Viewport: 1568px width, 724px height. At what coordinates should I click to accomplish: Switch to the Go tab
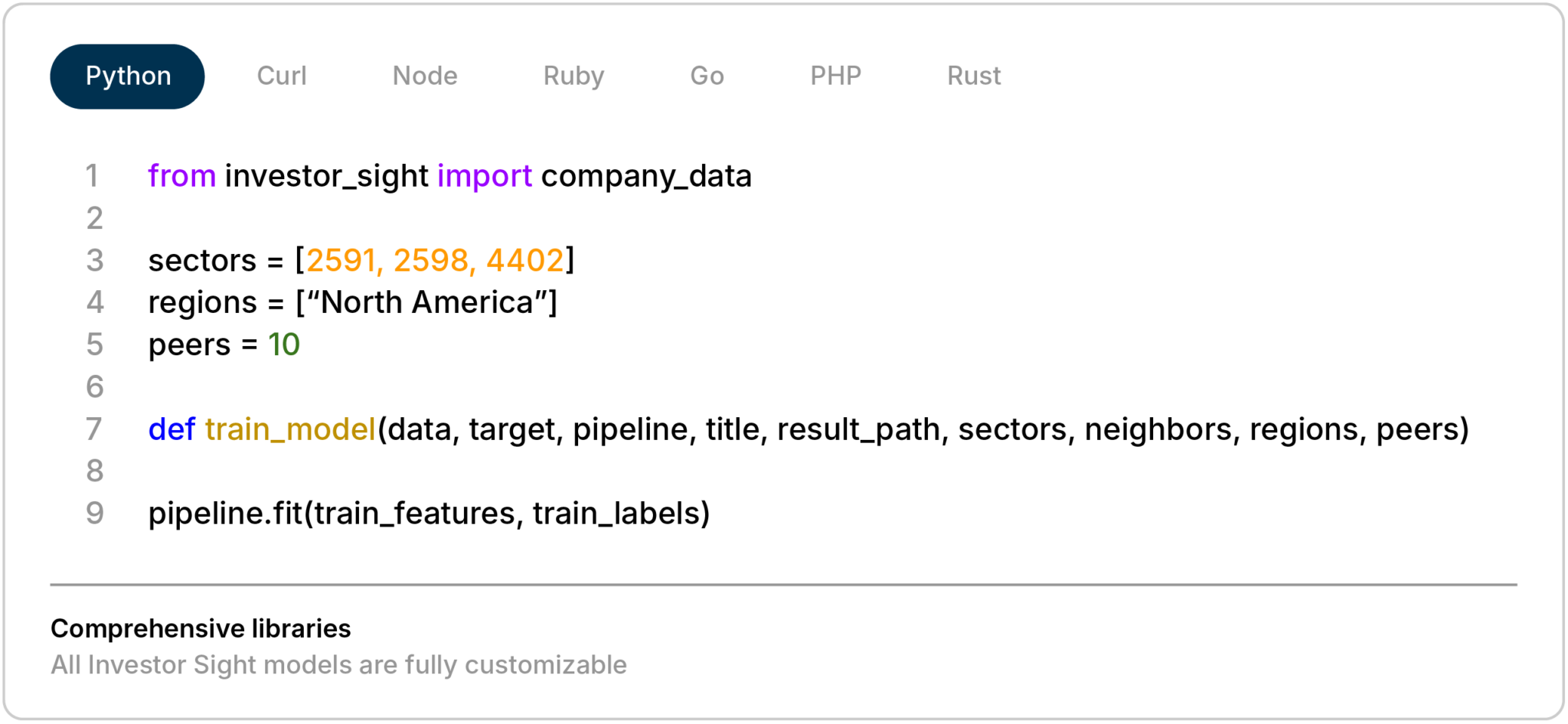[706, 75]
